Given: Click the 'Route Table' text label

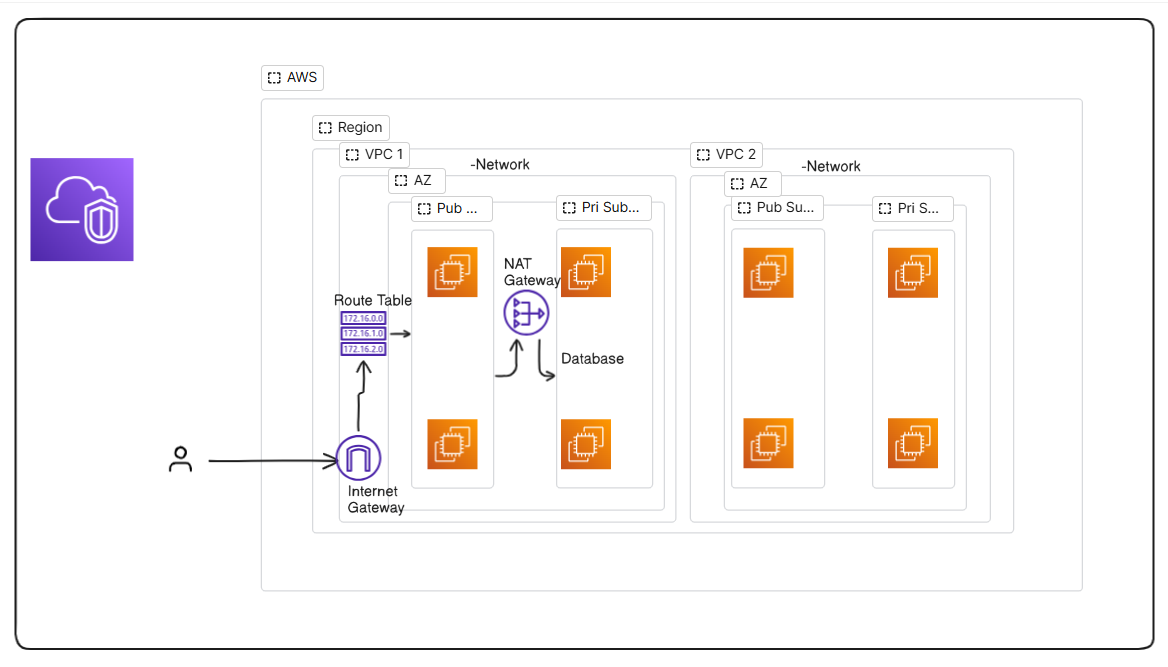Looking at the screenshot, I should pyautogui.click(x=372, y=300).
